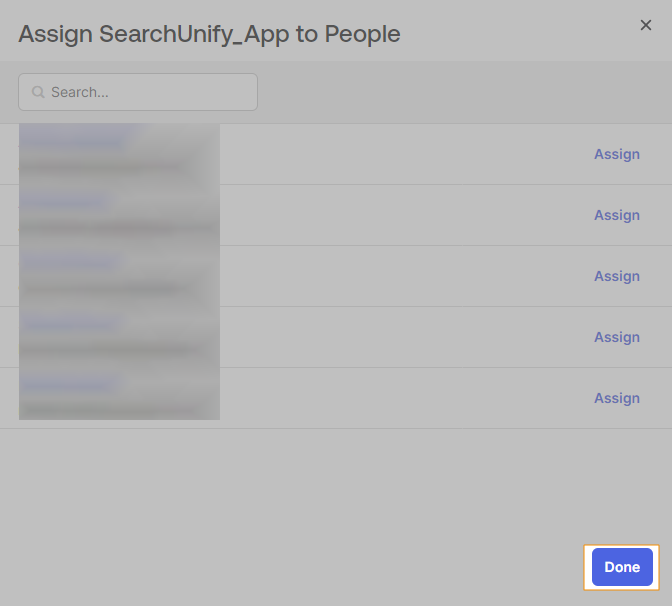
Task: Close the Assign SearchUnify_App dialog with X
Action: point(646,25)
